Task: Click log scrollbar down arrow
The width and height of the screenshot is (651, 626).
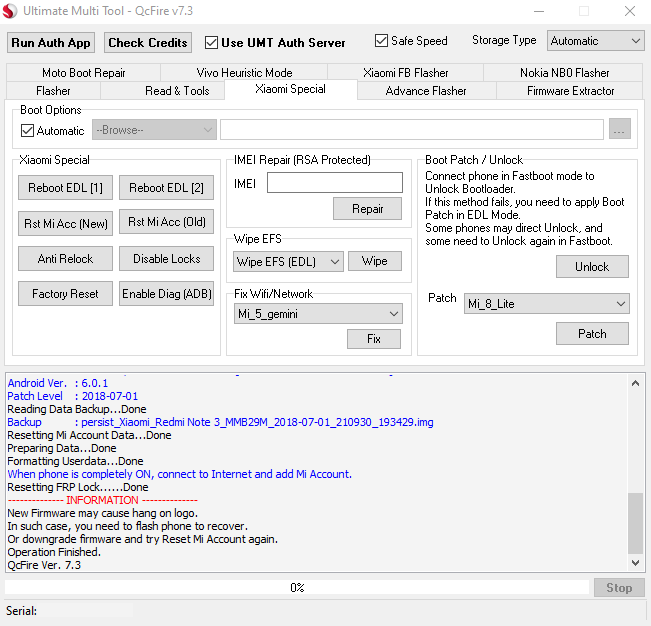Action: coord(635,562)
